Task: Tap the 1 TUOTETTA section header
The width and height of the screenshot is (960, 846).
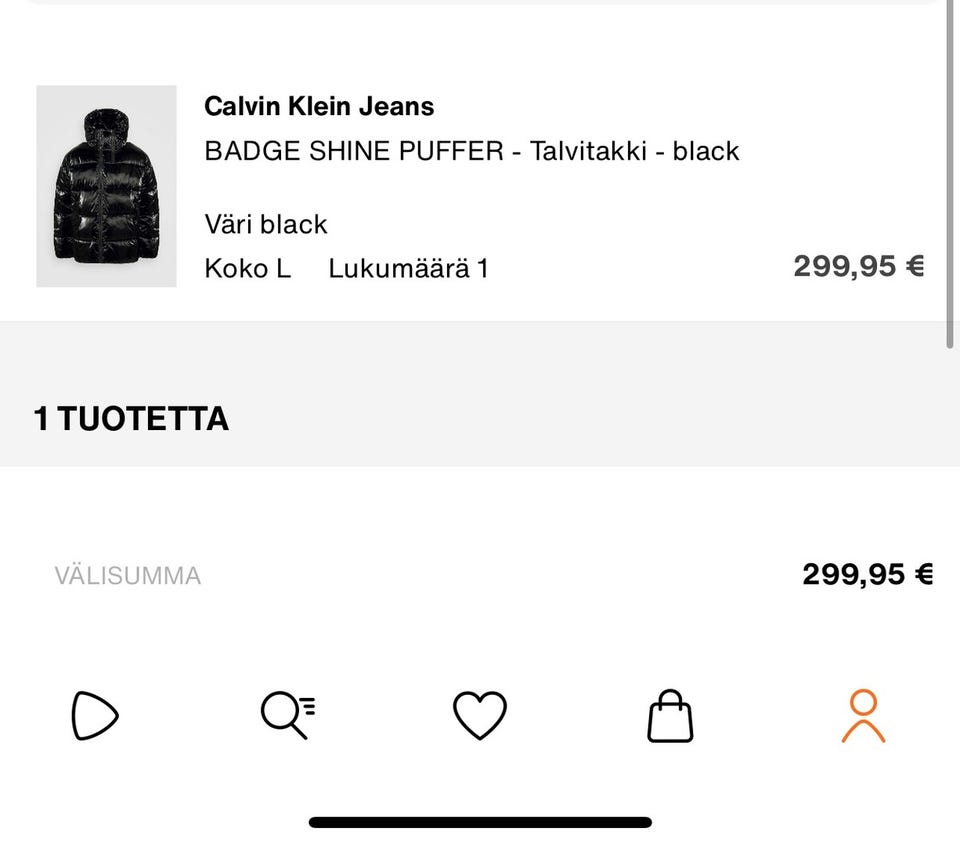Action: click(131, 418)
